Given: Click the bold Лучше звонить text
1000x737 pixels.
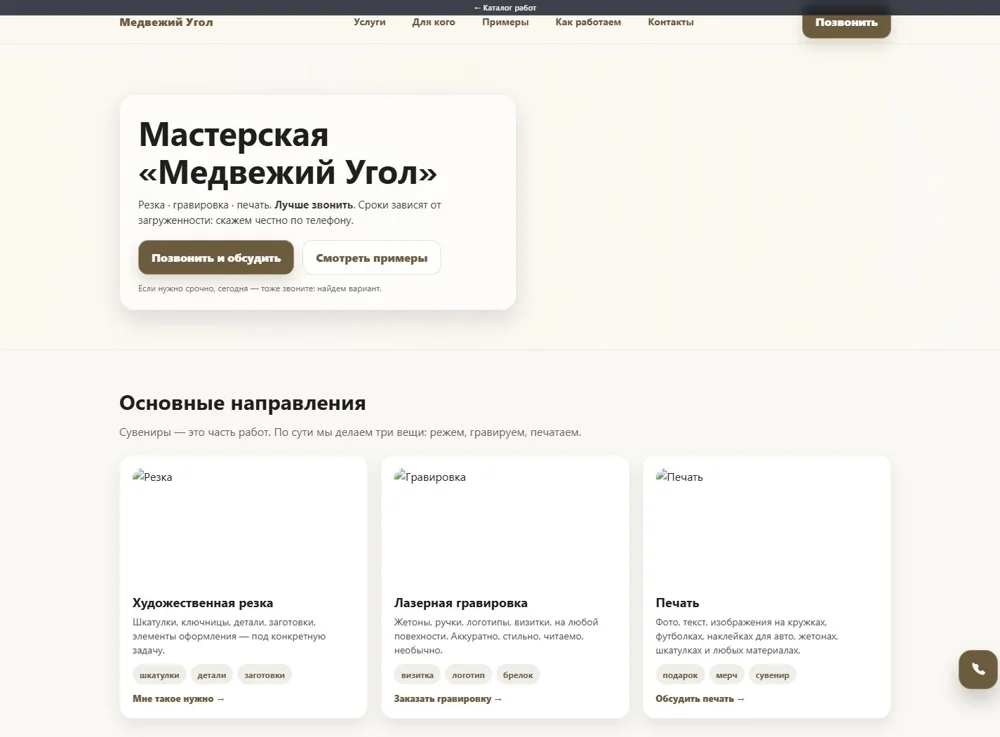Looking at the screenshot, I should (x=314, y=205).
